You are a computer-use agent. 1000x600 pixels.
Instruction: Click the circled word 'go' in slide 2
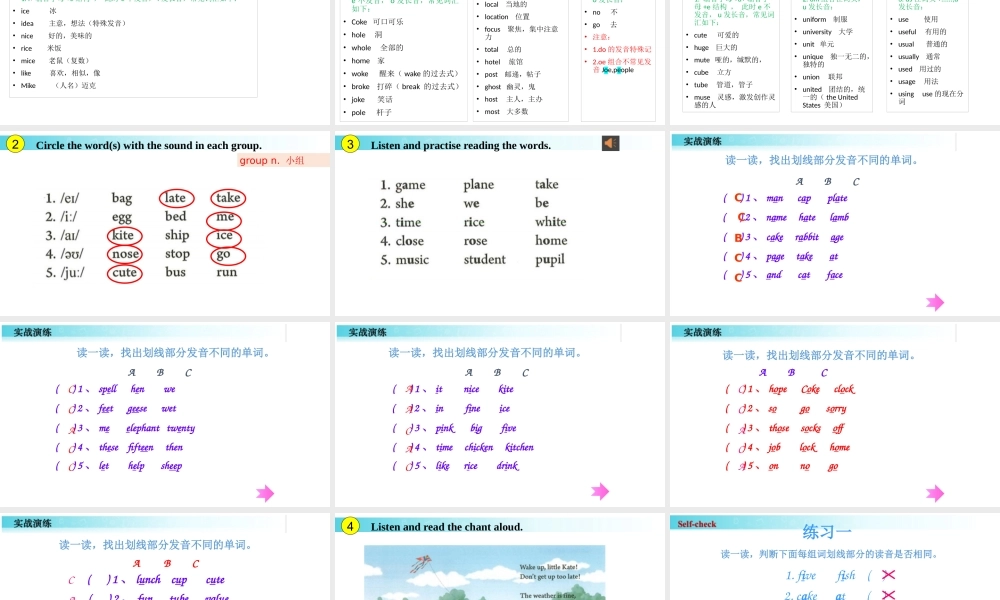coord(228,255)
